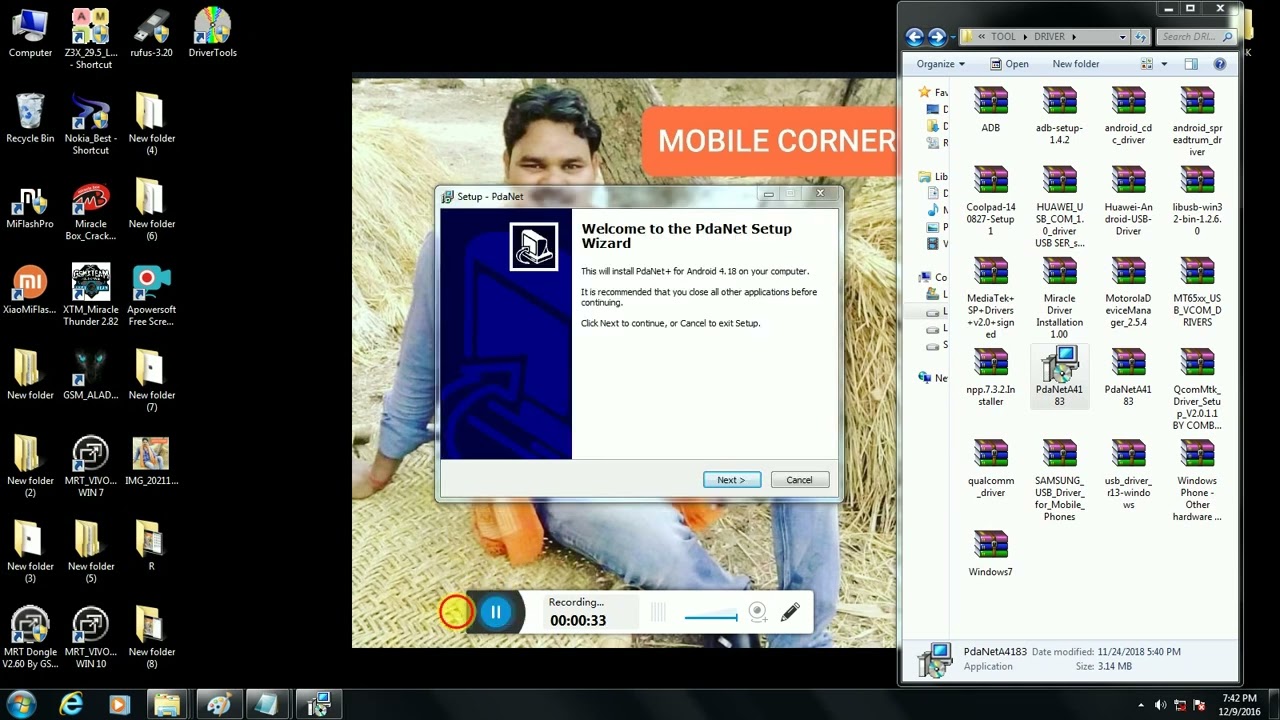
Task: Select the DriverTools desktop icon
Action: click(212, 33)
